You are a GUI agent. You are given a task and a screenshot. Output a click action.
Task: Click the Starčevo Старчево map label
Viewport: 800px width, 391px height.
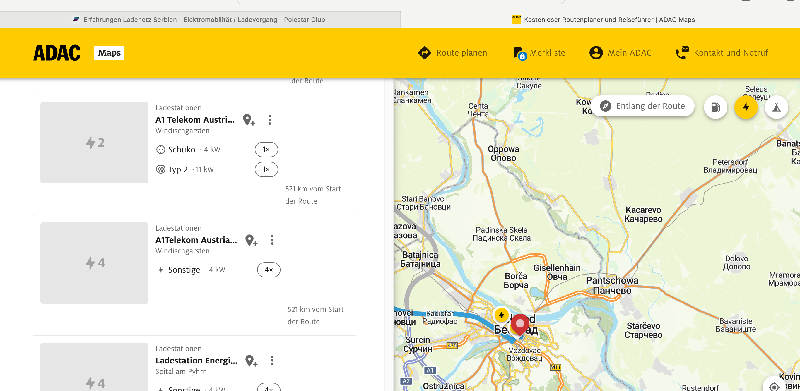click(643, 330)
